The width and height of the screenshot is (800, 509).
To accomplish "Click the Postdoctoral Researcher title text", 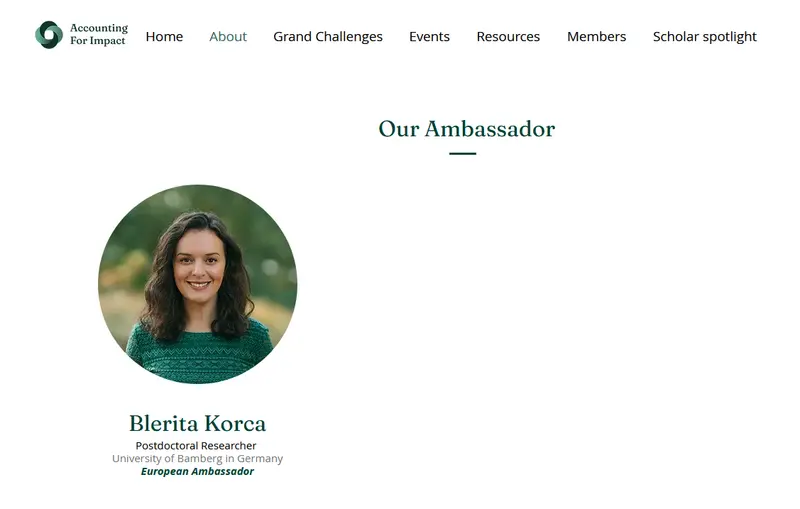I will [196, 446].
